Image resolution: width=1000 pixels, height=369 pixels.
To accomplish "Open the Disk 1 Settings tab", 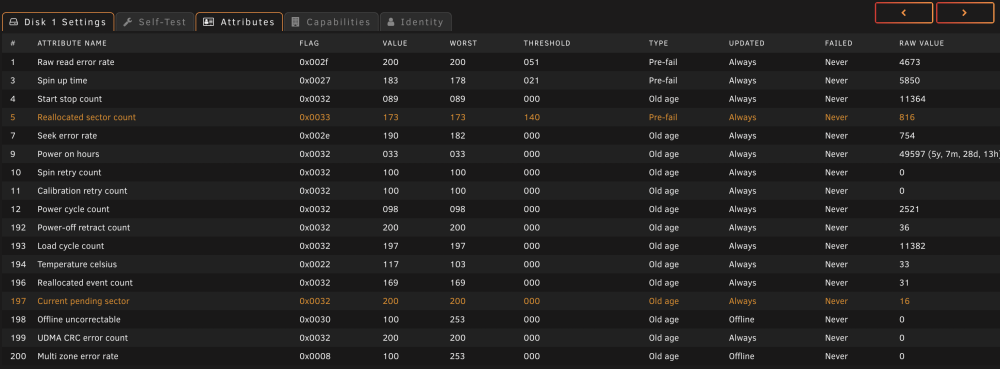I will pos(58,22).
